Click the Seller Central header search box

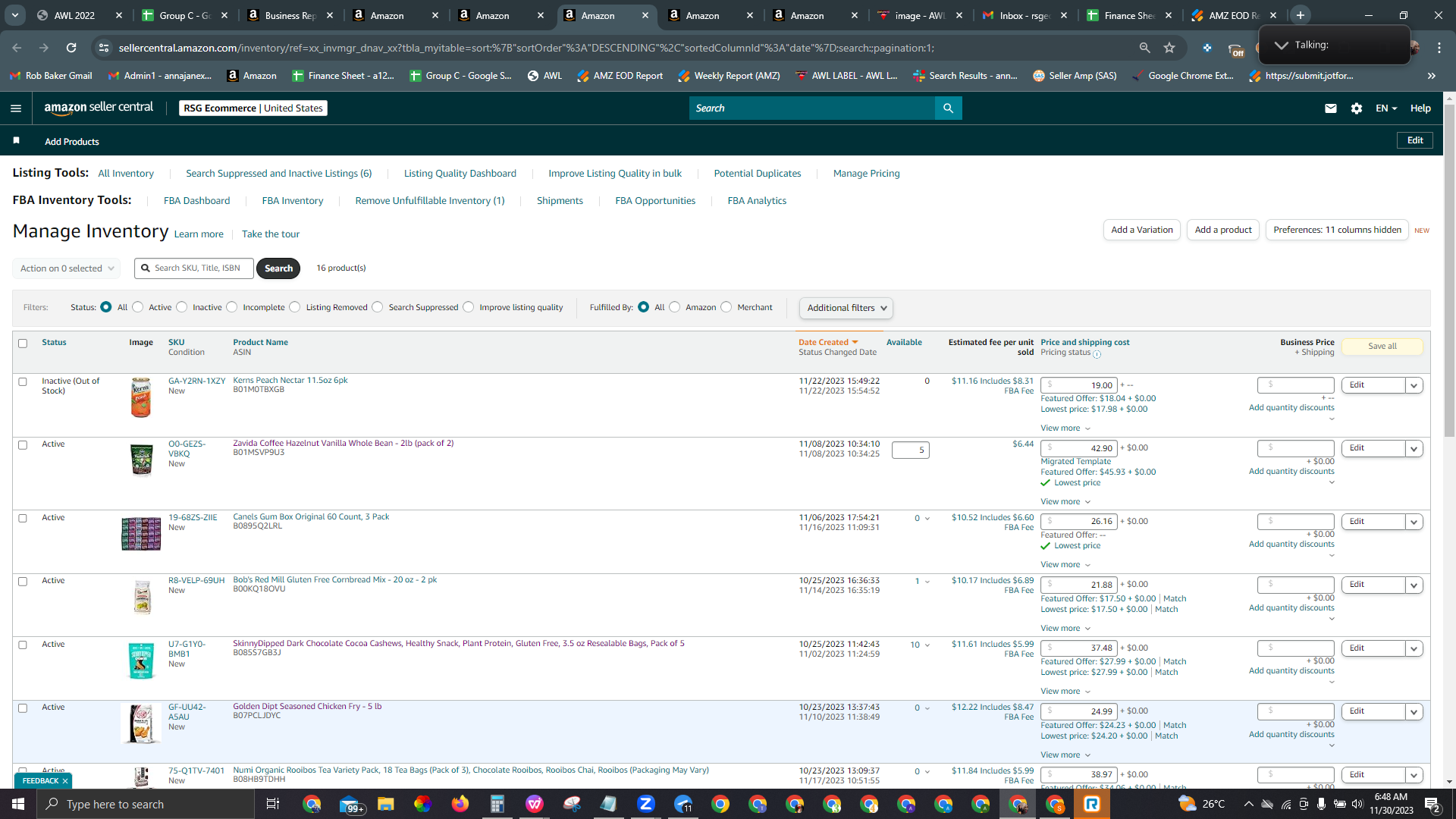click(x=812, y=108)
